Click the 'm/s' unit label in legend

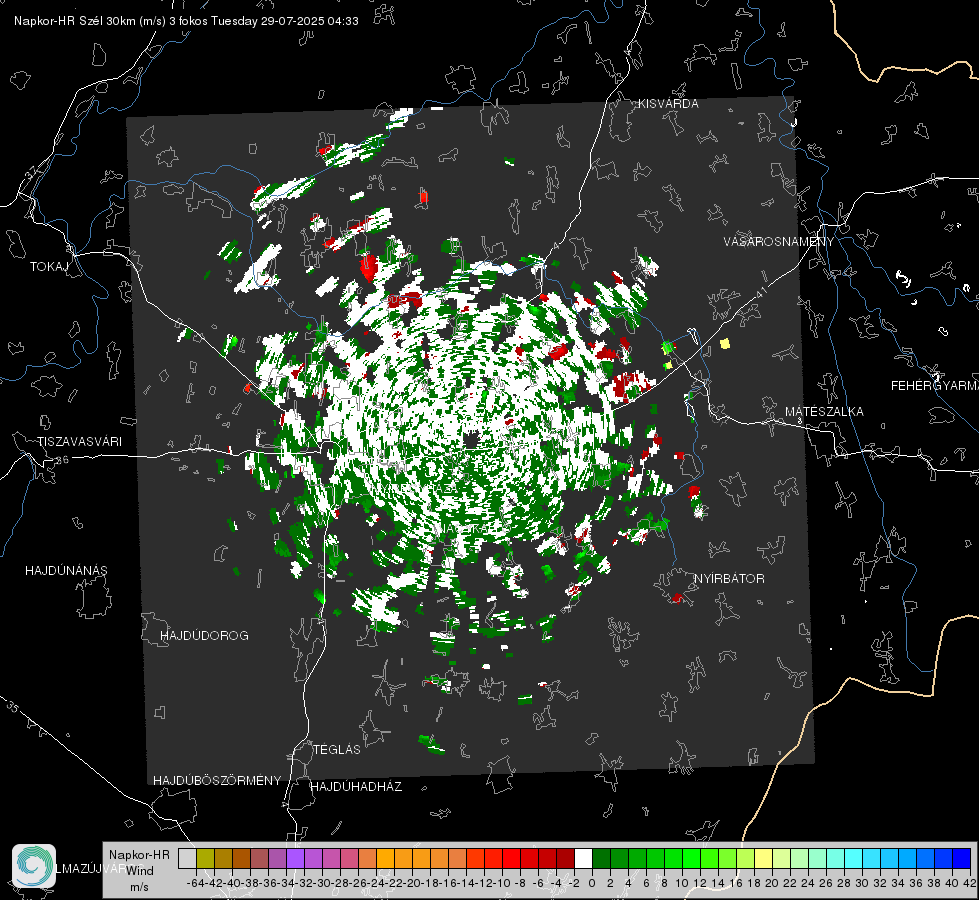coord(139,887)
